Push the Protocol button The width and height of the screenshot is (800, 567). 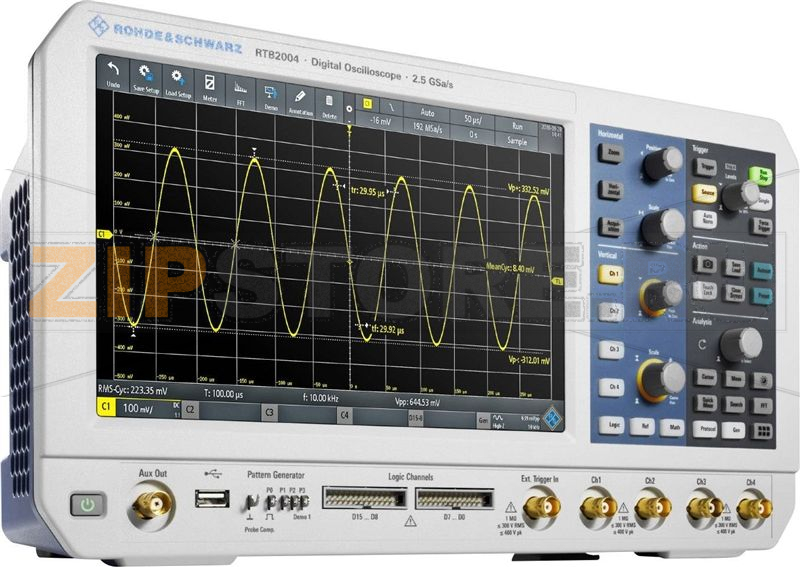707,429
